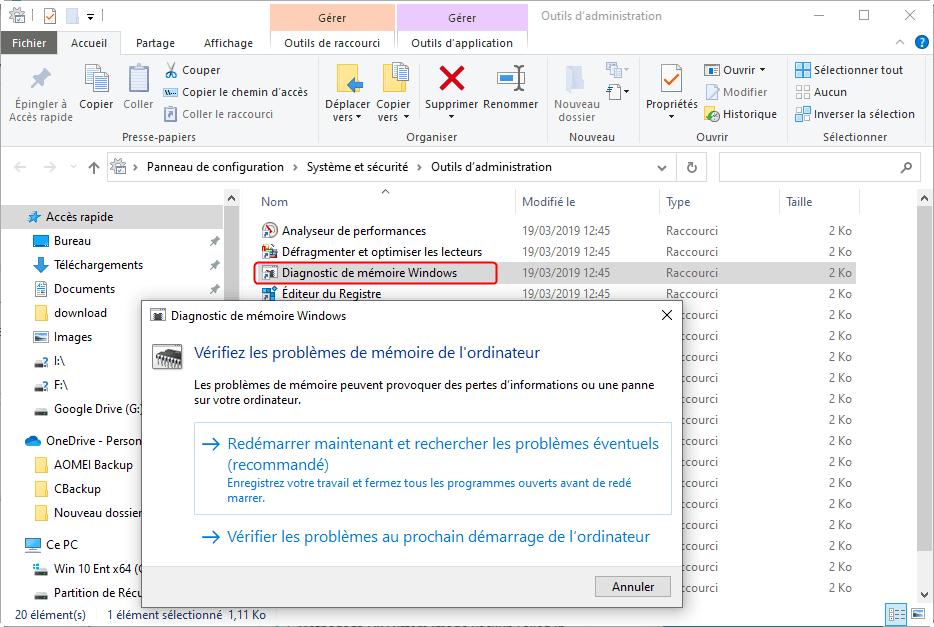Viewport: 934px width, 627px height.
Task: Click Coller le raccourci command
Action: pos(218,114)
